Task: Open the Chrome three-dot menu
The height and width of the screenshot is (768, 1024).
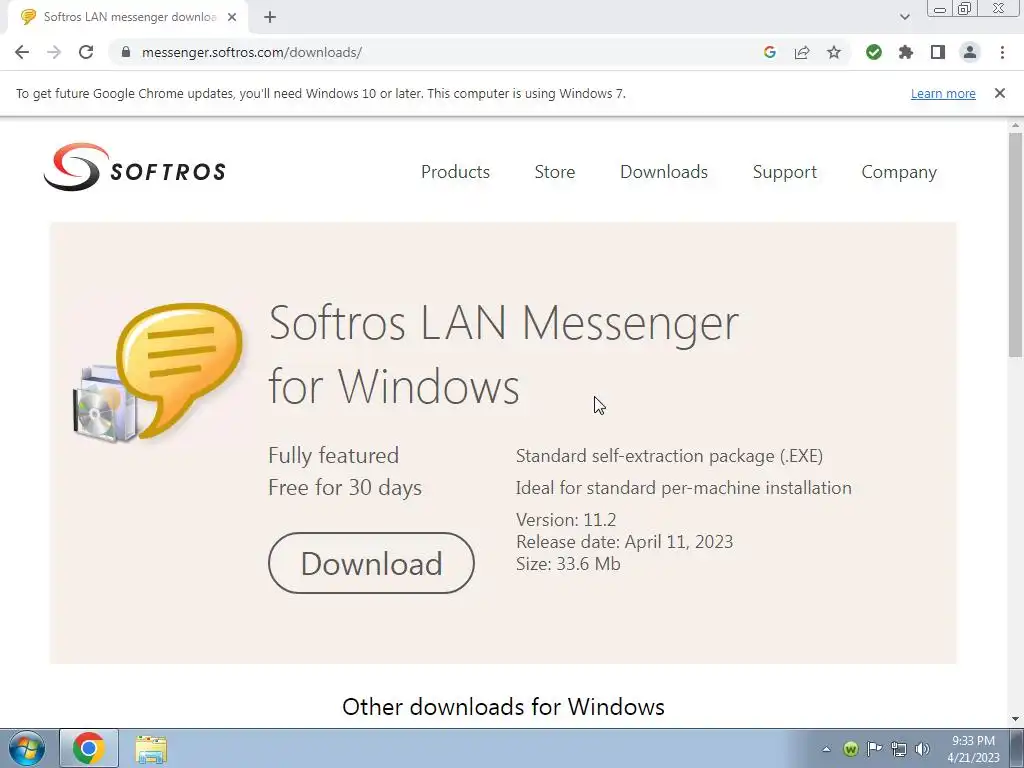Action: coord(1002,52)
